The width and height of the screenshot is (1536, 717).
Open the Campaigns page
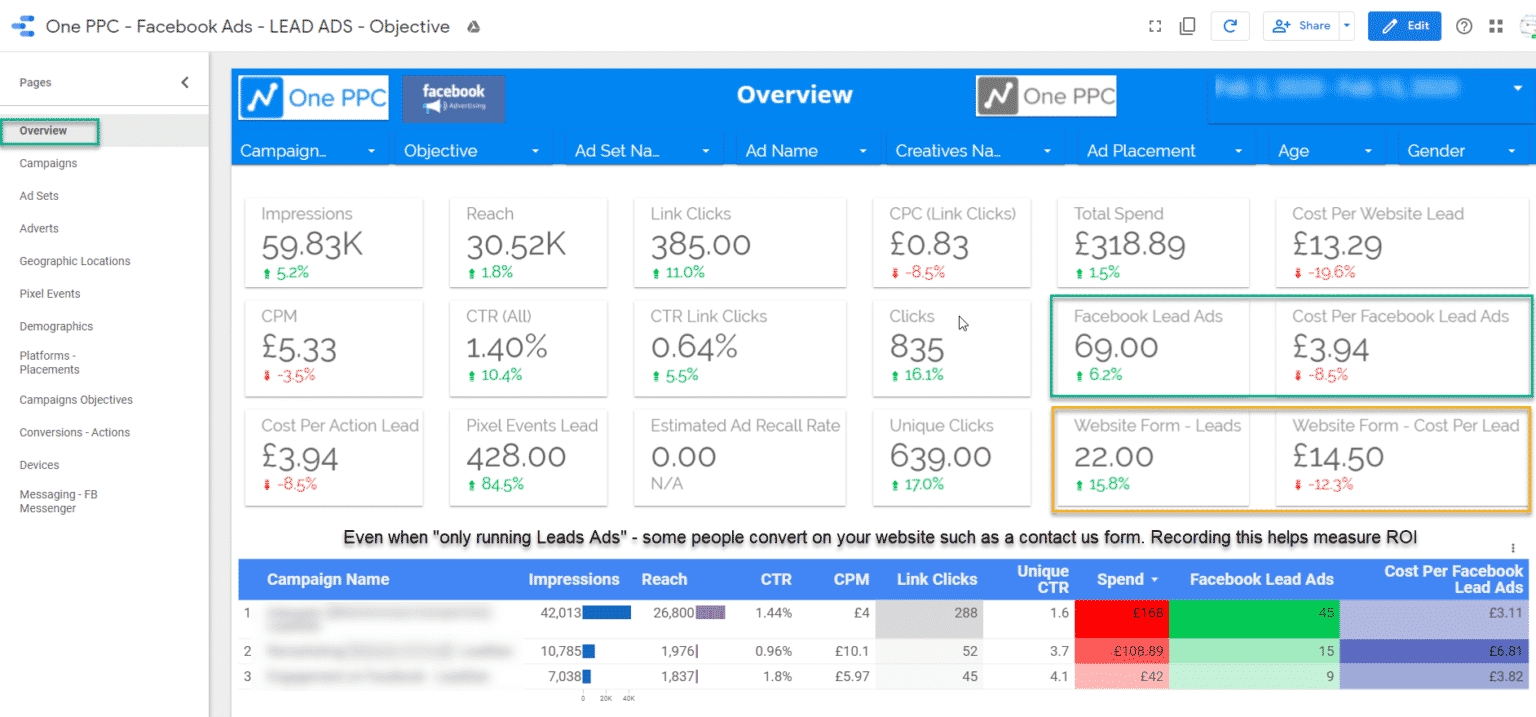tap(48, 163)
